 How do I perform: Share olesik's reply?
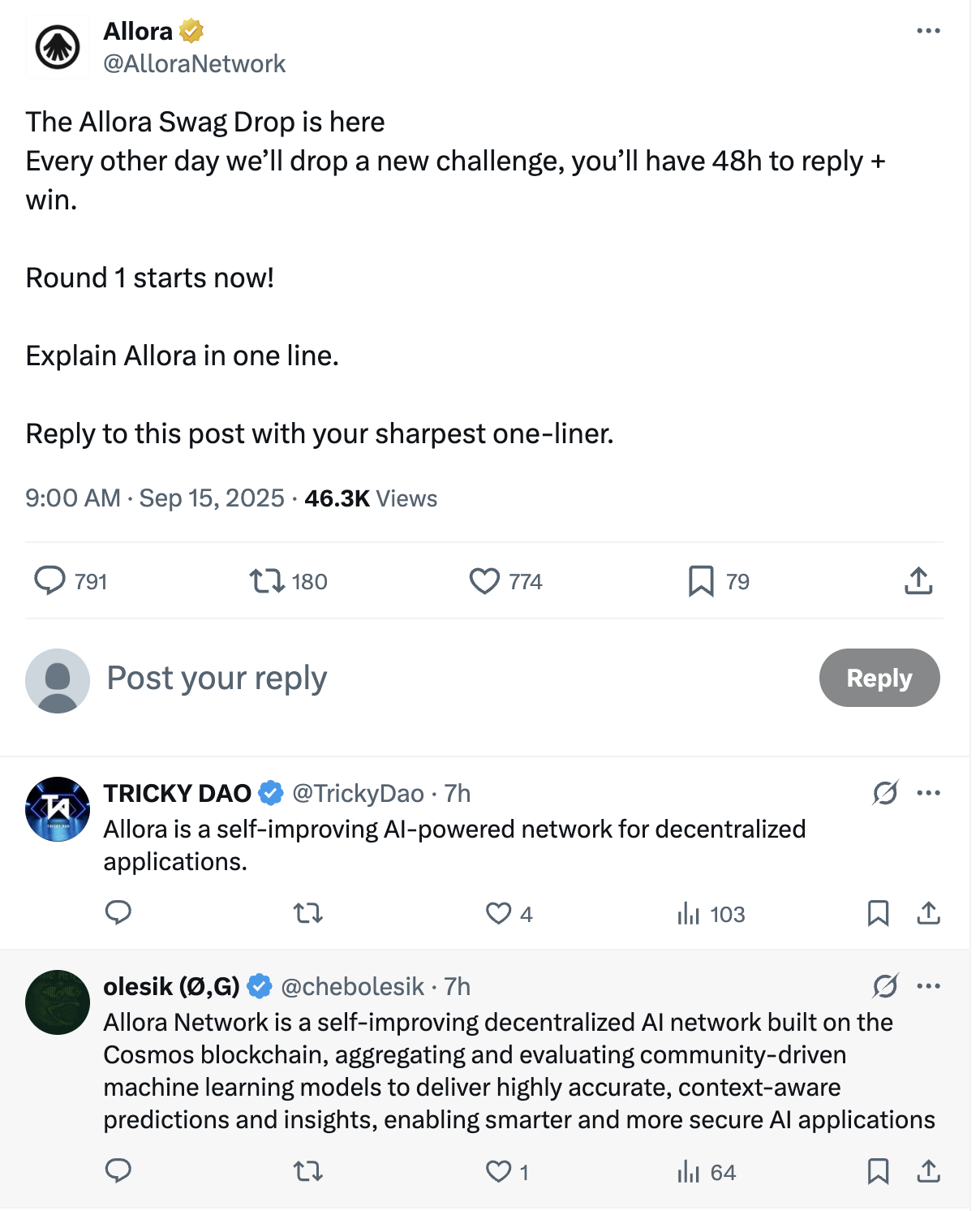click(928, 1172)
